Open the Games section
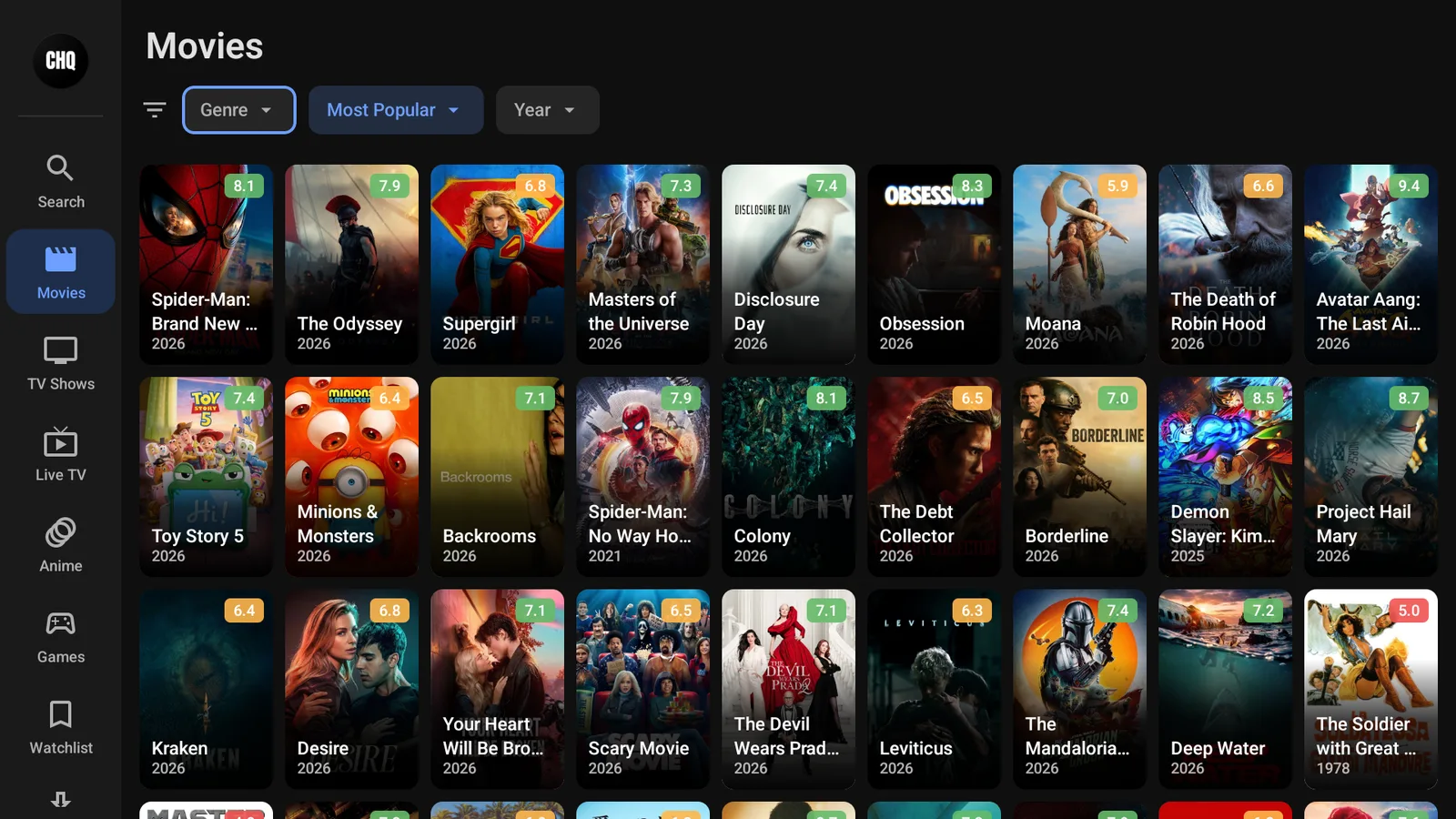Viewport: 1456px width, 819px height. click(x=61, y=636)
